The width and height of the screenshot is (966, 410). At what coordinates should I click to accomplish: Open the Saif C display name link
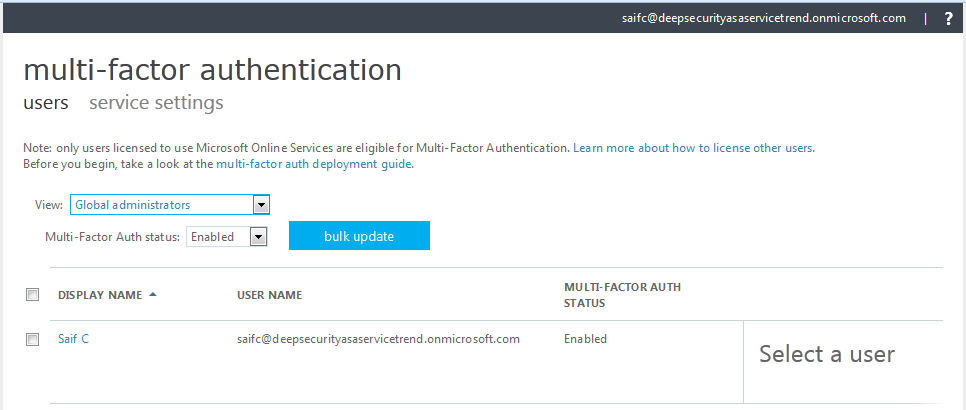click(x=73, y=339)
